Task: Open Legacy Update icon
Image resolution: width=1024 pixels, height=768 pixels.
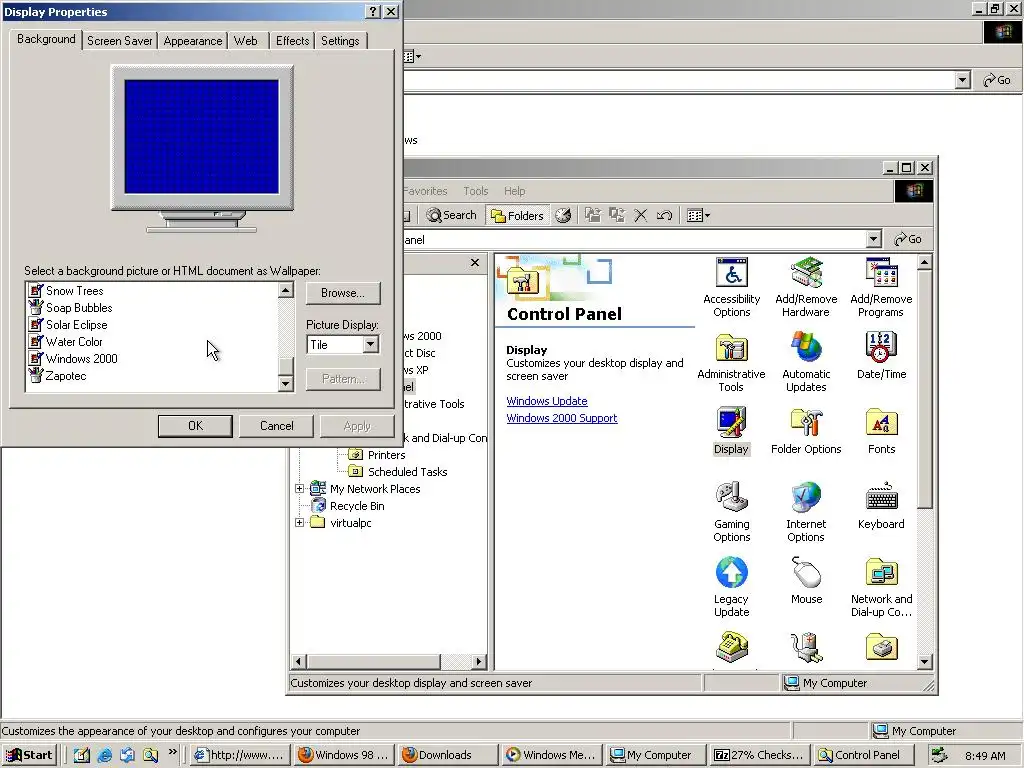Action: click(731, 587)
